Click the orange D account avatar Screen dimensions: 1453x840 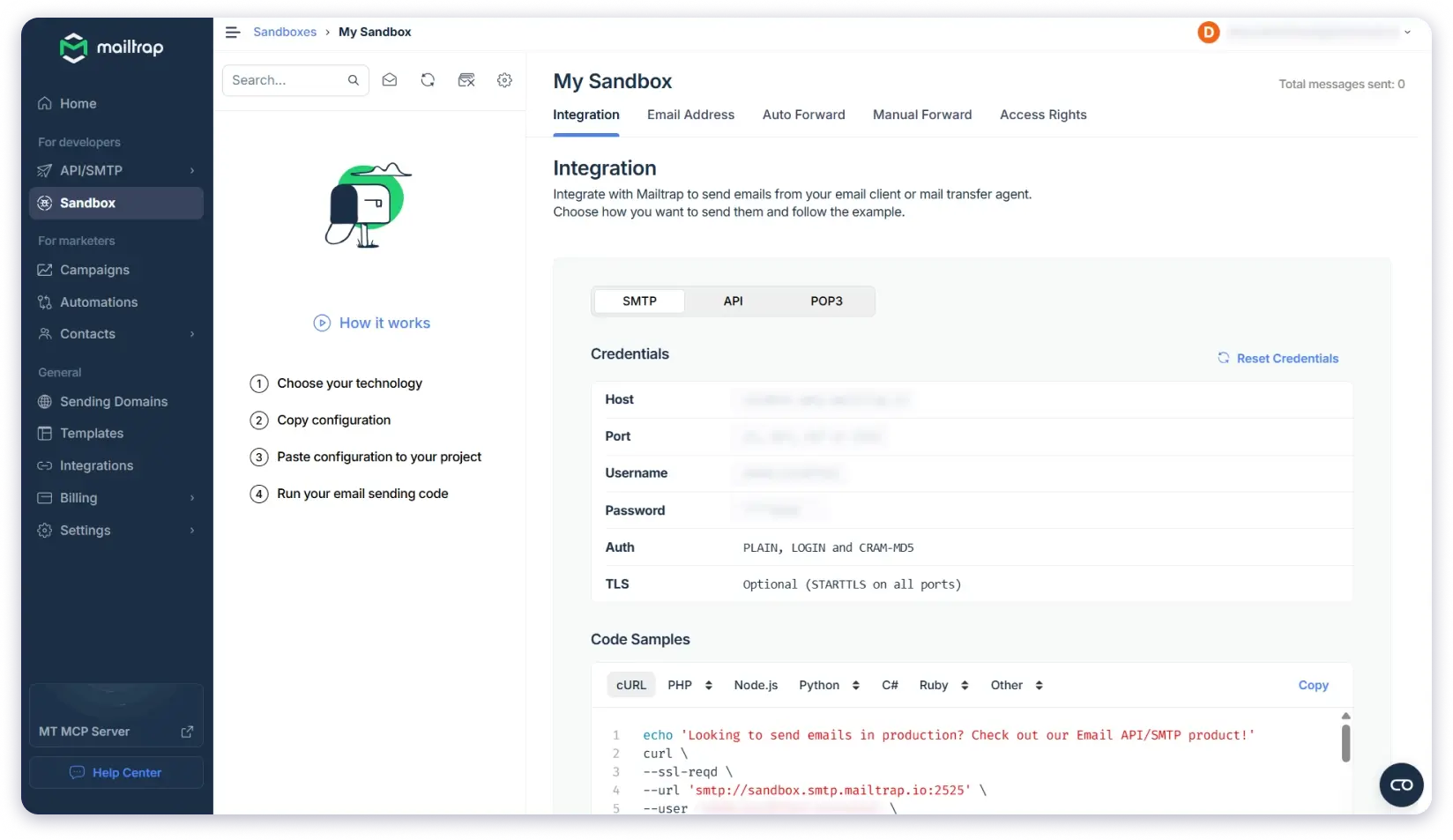pyautogui.click(x=1208, y=33)
